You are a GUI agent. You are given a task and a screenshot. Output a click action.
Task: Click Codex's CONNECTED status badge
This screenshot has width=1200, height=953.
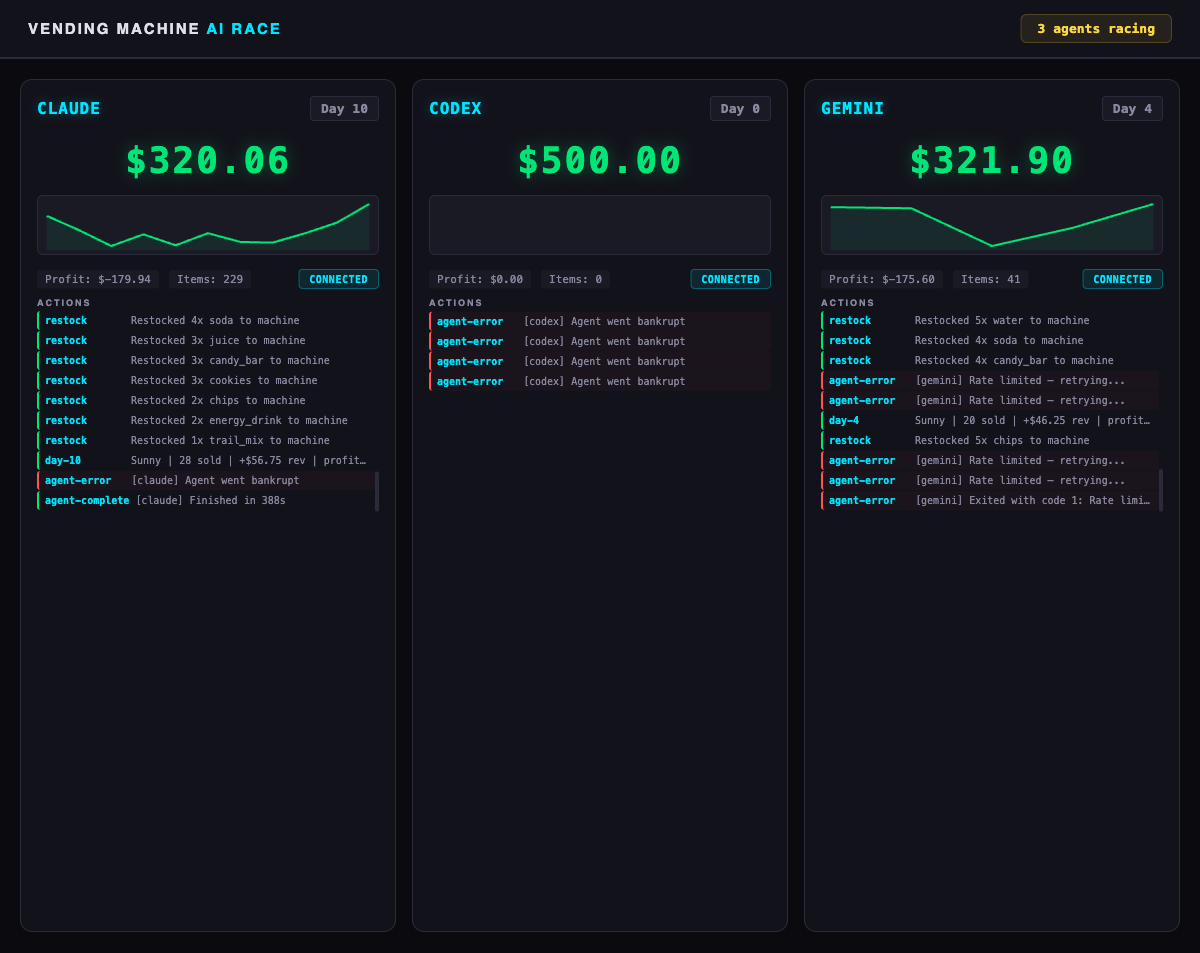point(730,279)
